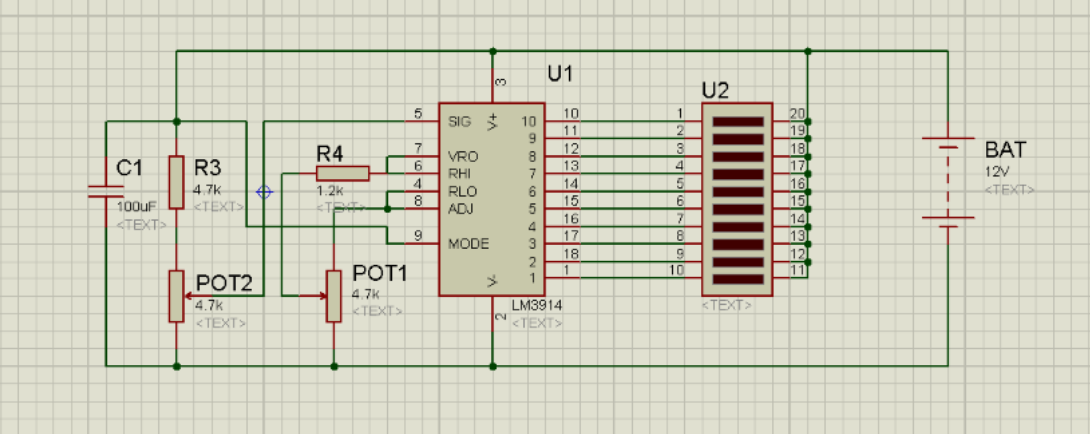This screenshot has width=1090, height=434.
Task: Click the red wiper arrow of POT2
Action: point(198,296)
